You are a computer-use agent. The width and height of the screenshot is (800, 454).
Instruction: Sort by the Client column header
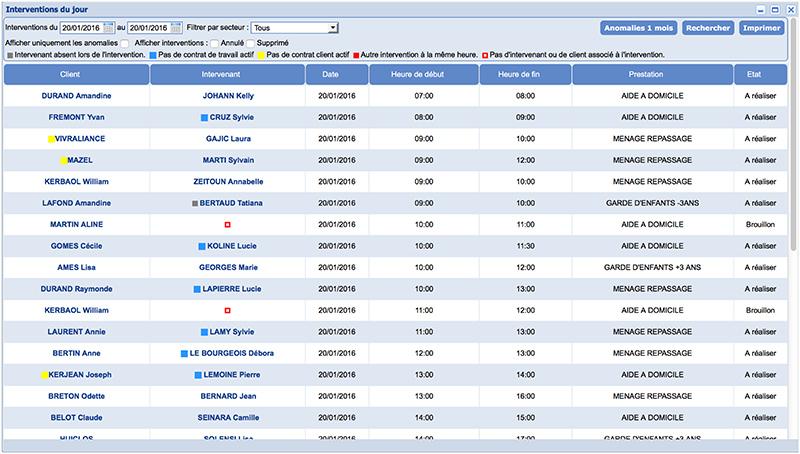coord(76,74)
